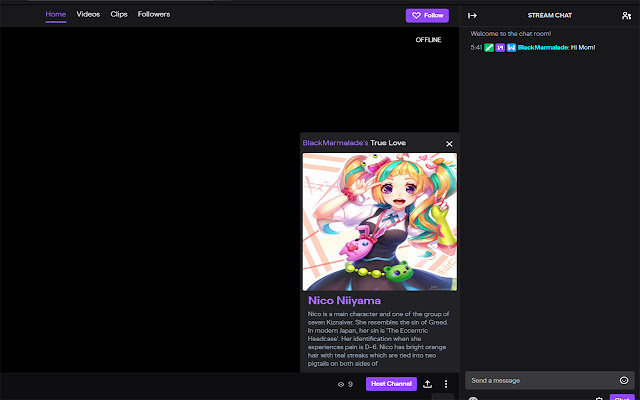Click the Send a message input field

(550, 380)
